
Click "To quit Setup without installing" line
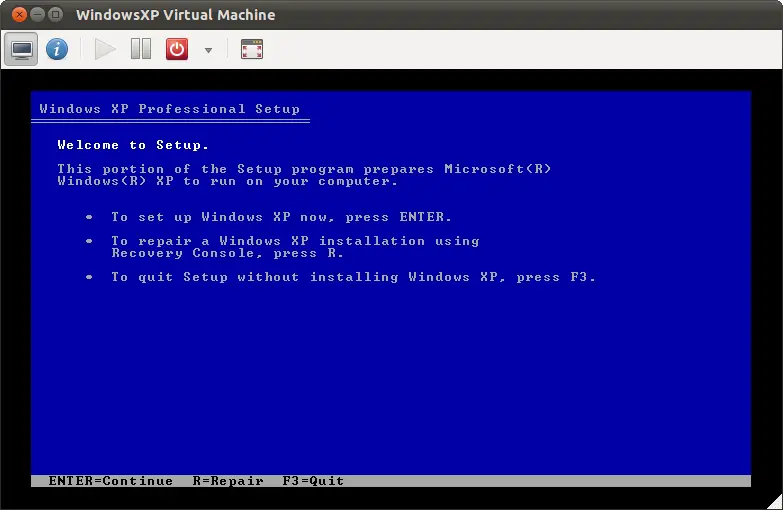pos(354,277)
